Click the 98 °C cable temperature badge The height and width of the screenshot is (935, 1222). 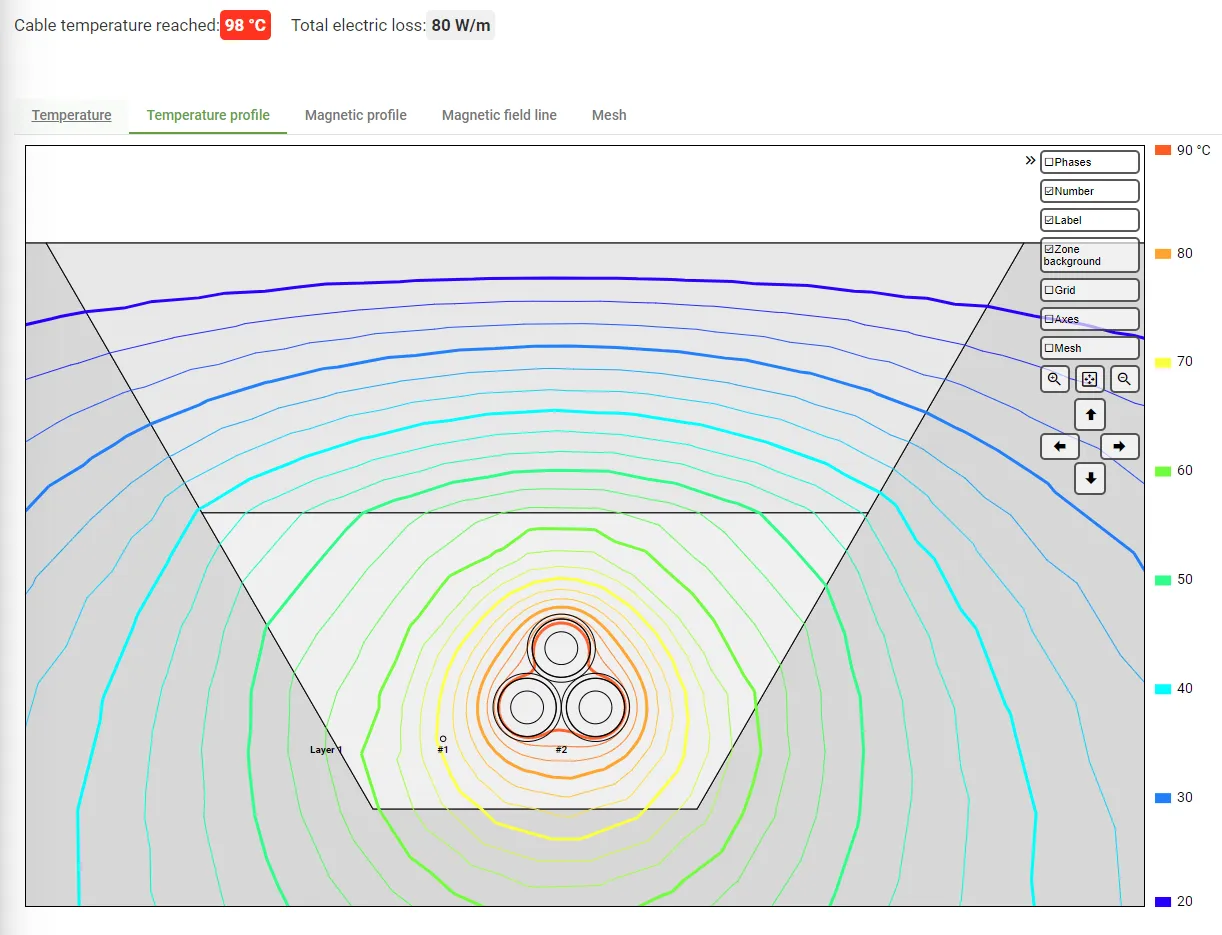(x=245, y=25)
